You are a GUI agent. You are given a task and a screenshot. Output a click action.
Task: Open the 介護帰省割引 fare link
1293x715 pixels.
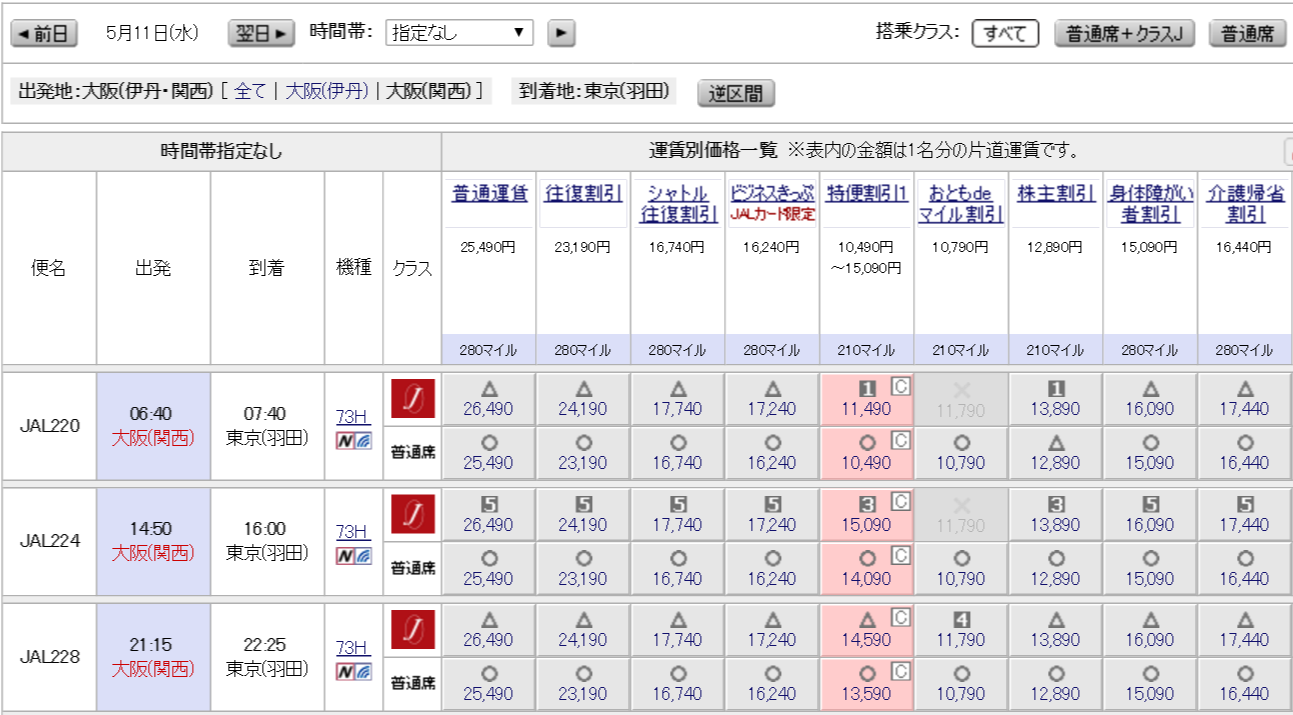(x=1245, y=204)
